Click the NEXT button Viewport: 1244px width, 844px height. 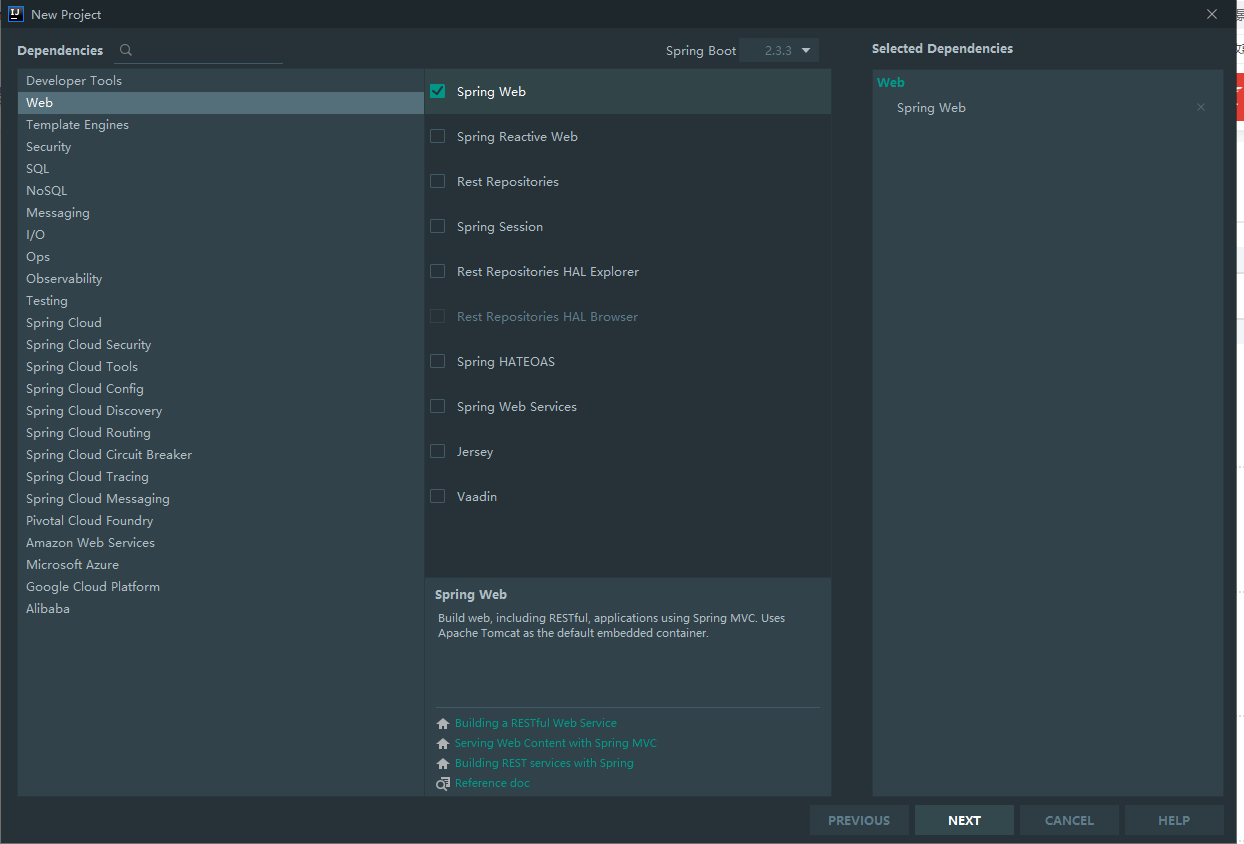(964, 820)
